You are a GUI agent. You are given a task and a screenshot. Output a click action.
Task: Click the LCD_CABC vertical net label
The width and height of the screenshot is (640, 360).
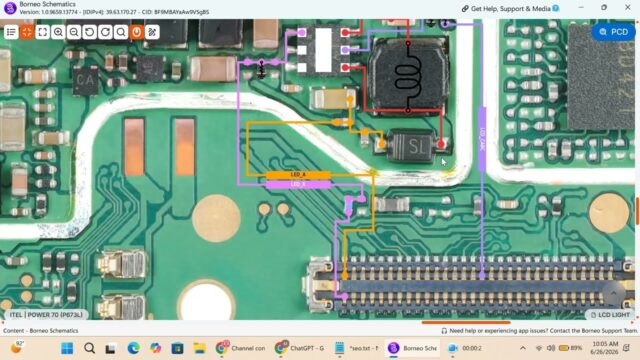coord(482,139)
